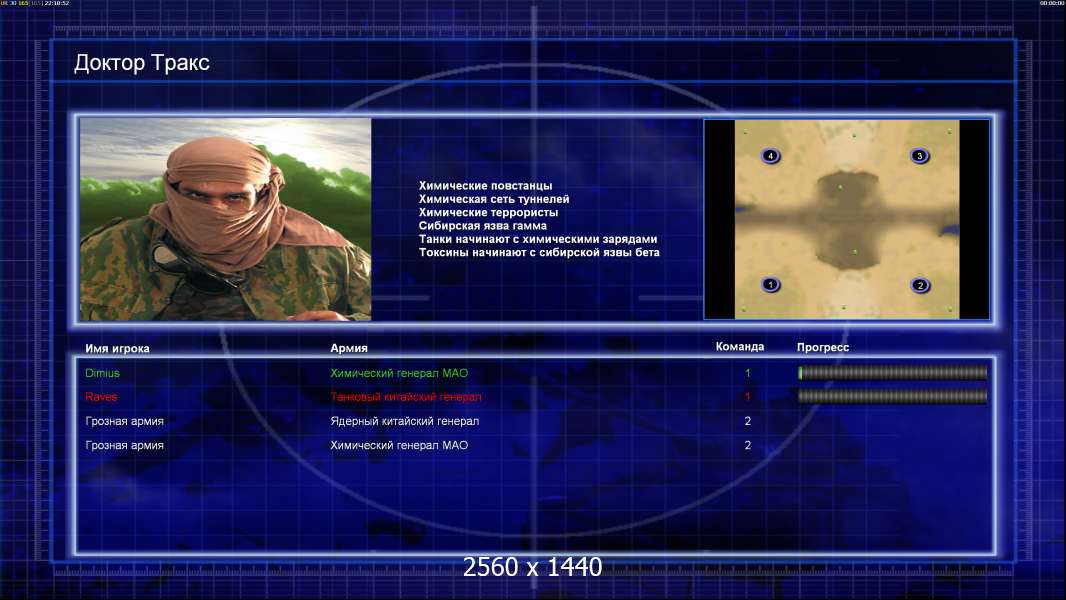Click team number 2 in the last row

748,446
